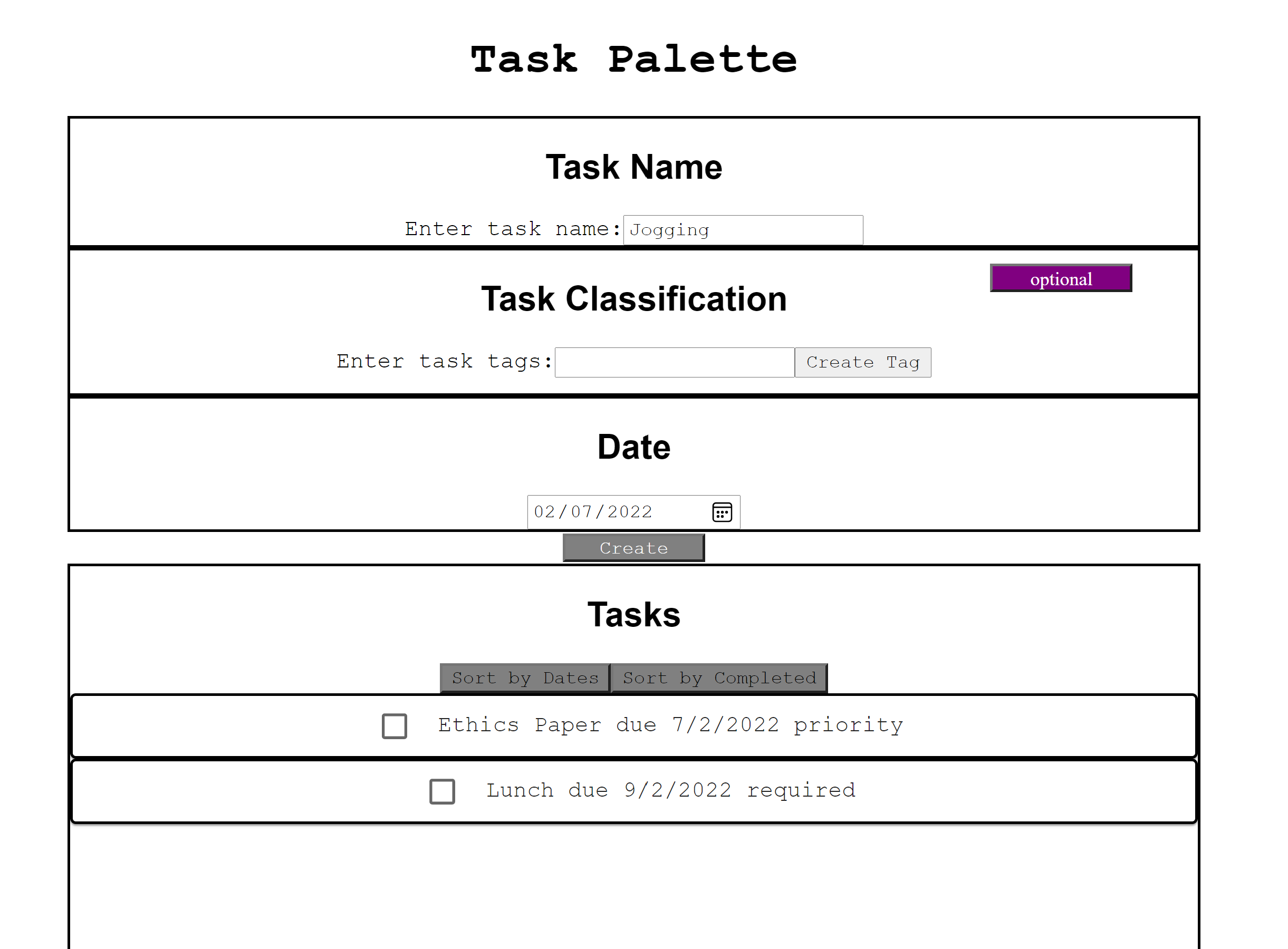
Task: Toggle the purple optional button
Action: (x=1060, y=278)
